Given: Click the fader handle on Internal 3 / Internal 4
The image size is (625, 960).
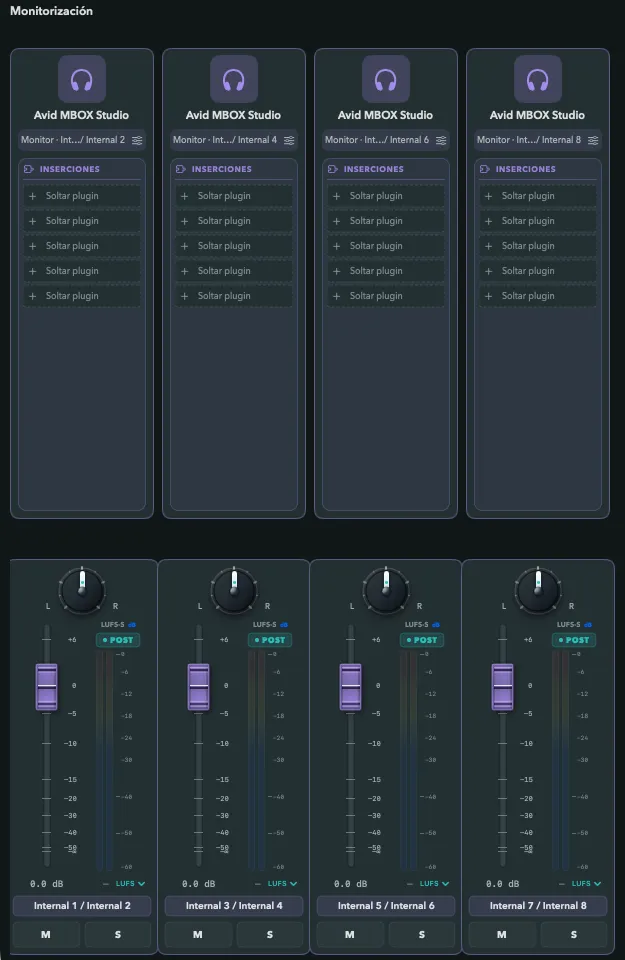Looking at the screenshot, I should coord(198,686).
